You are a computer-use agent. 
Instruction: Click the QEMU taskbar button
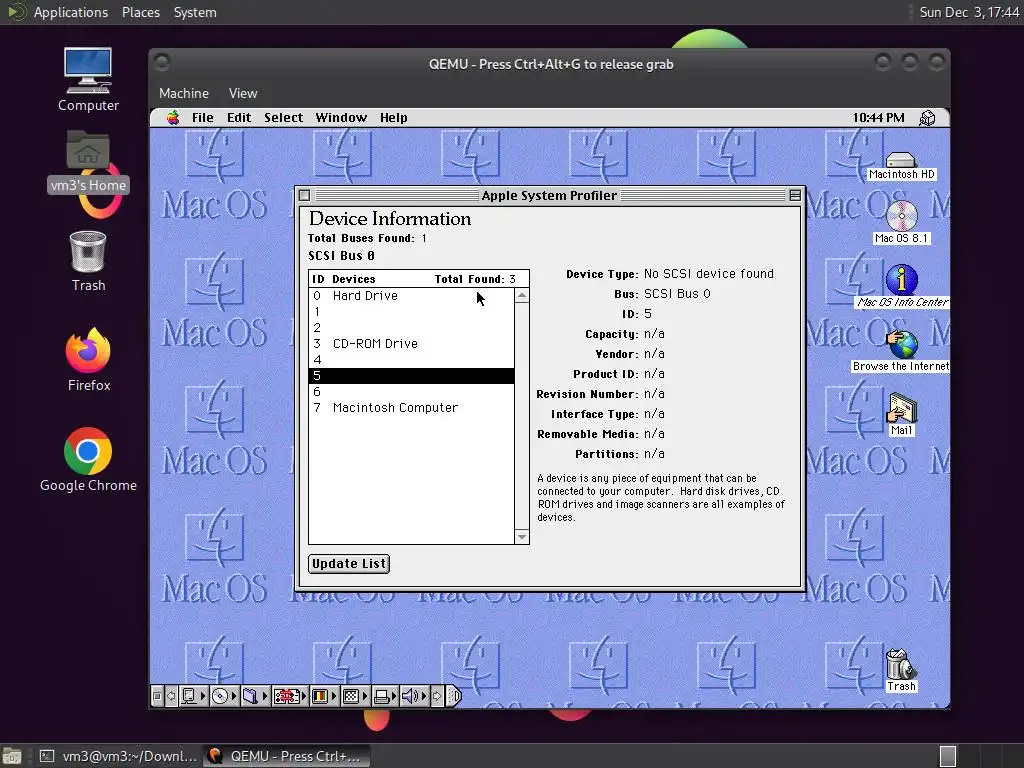pyautogui.click(x=286, y=756)
